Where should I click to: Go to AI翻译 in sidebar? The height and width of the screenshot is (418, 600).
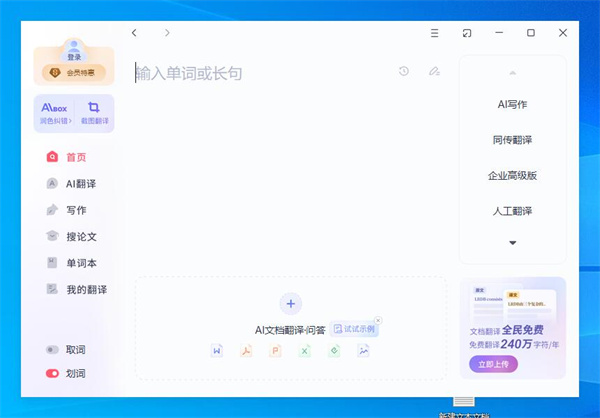[x=82, y=183]
